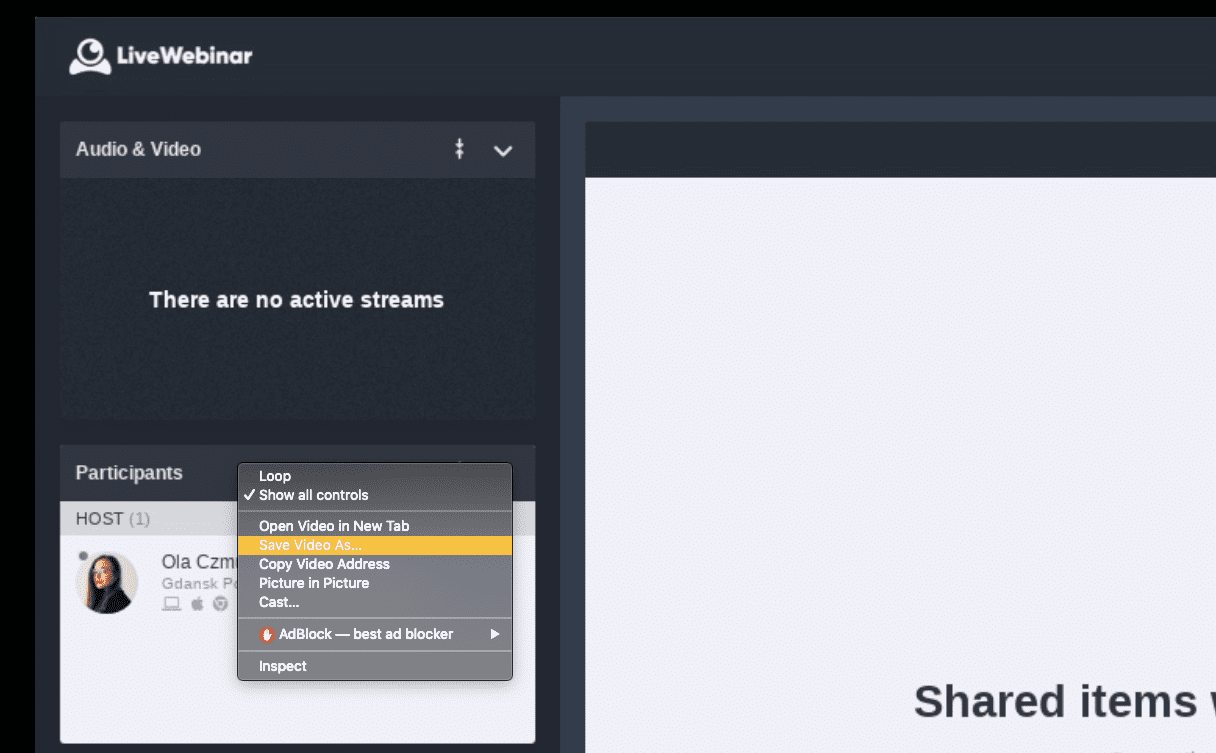Uncheck Show all controls option
The image size is (1216, 753).
(313, 495)
